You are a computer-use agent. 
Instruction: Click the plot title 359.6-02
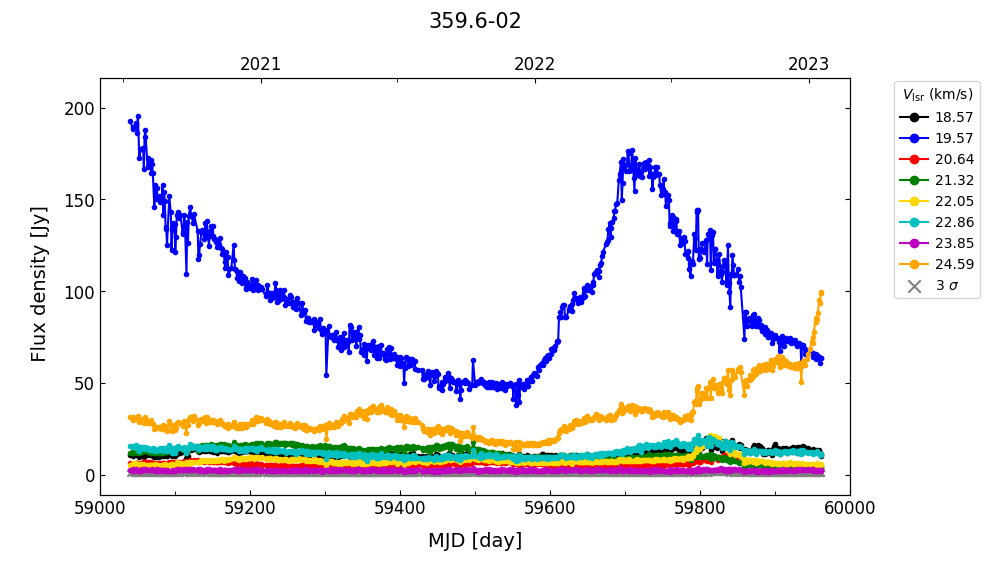pos(475,21)
